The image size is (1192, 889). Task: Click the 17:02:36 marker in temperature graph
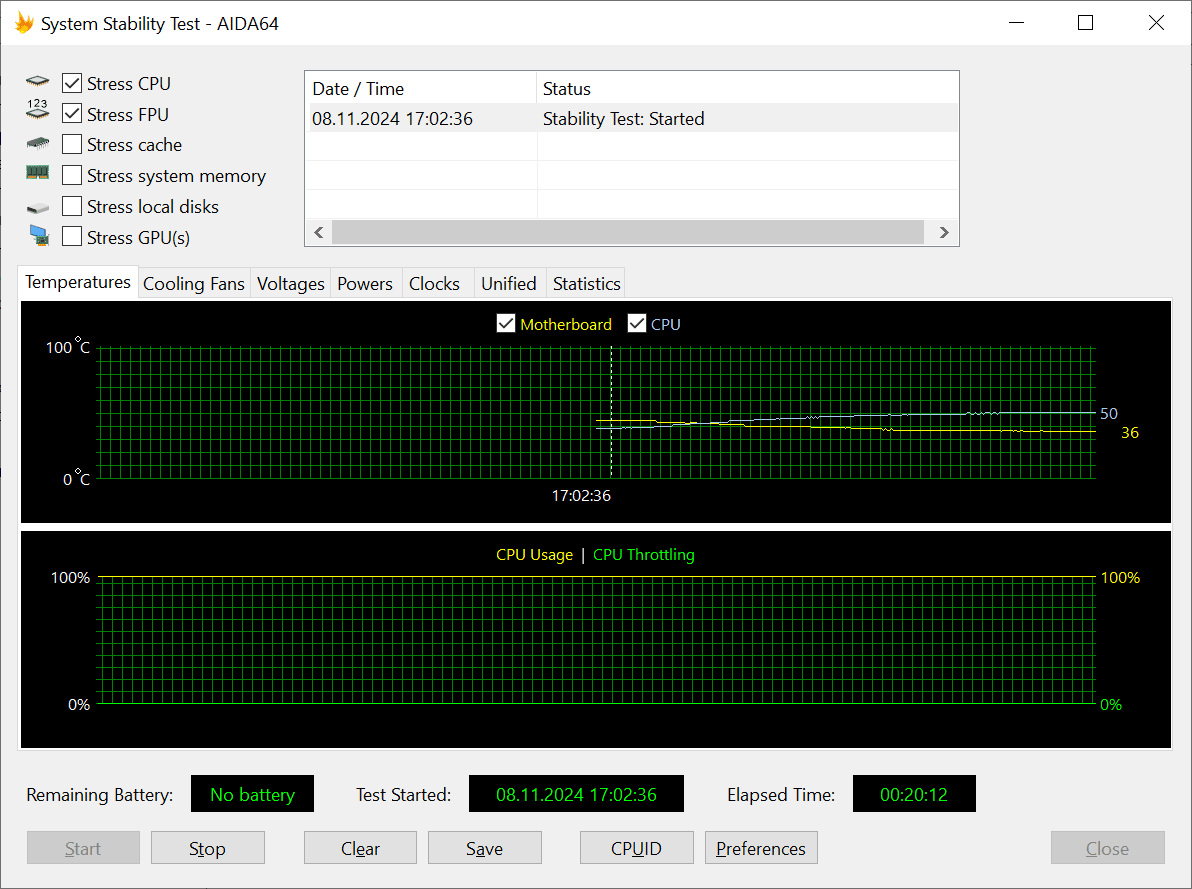[581, 495]
